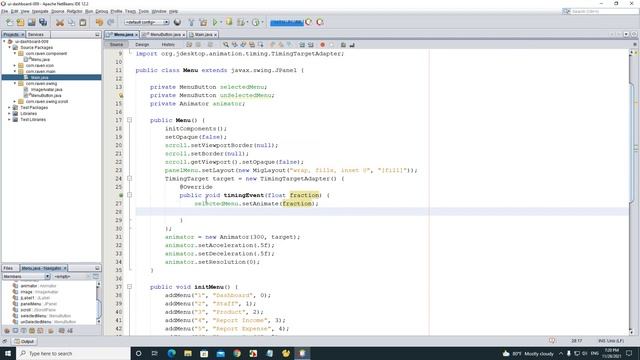Viewport: 640px width, 360px height.
Task: Click the Paste clipboard icon
Action: click(83, 22)
